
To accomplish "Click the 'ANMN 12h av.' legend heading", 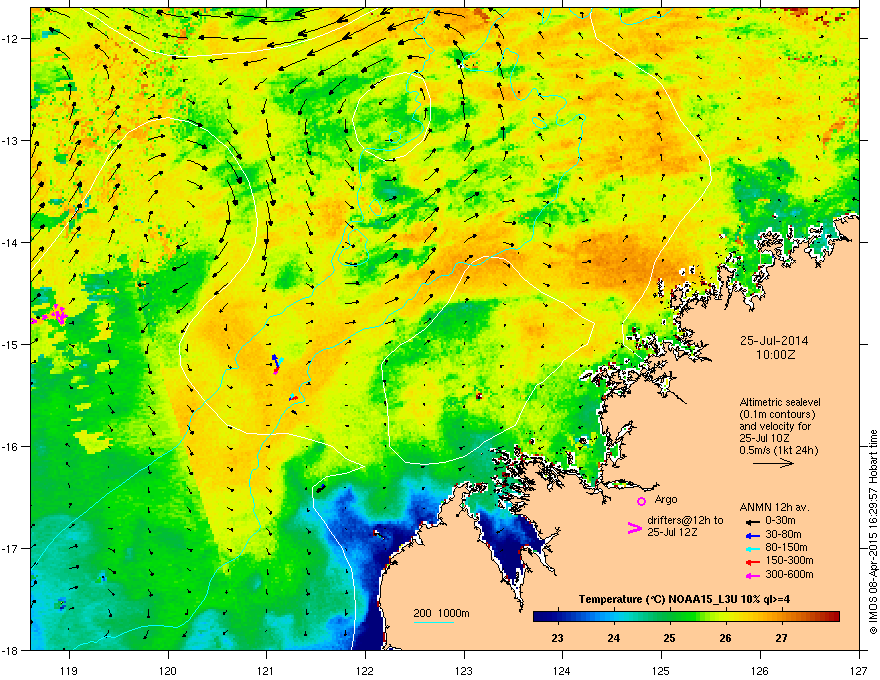I will point(774,507).
